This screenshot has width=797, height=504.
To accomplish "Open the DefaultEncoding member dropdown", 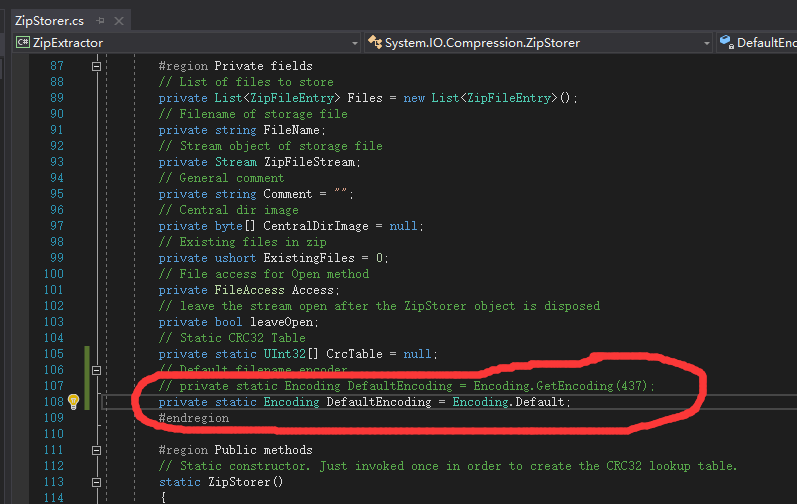I will [x=757, y=43].
